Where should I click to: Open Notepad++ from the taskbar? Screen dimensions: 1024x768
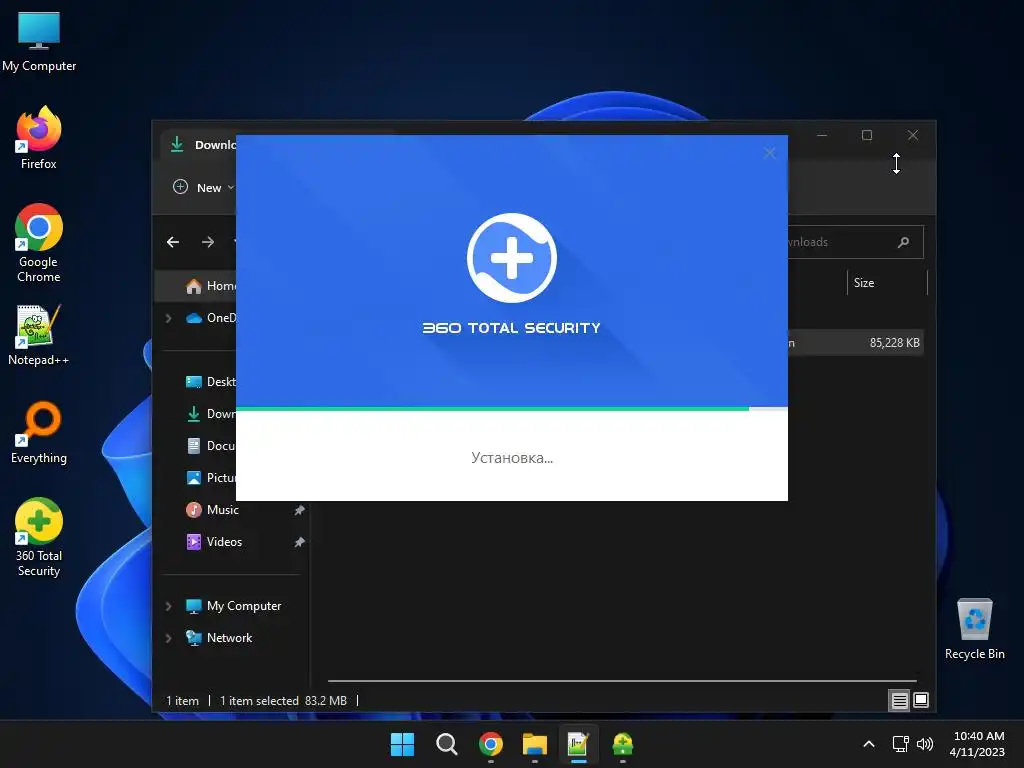tap(579, 744)
